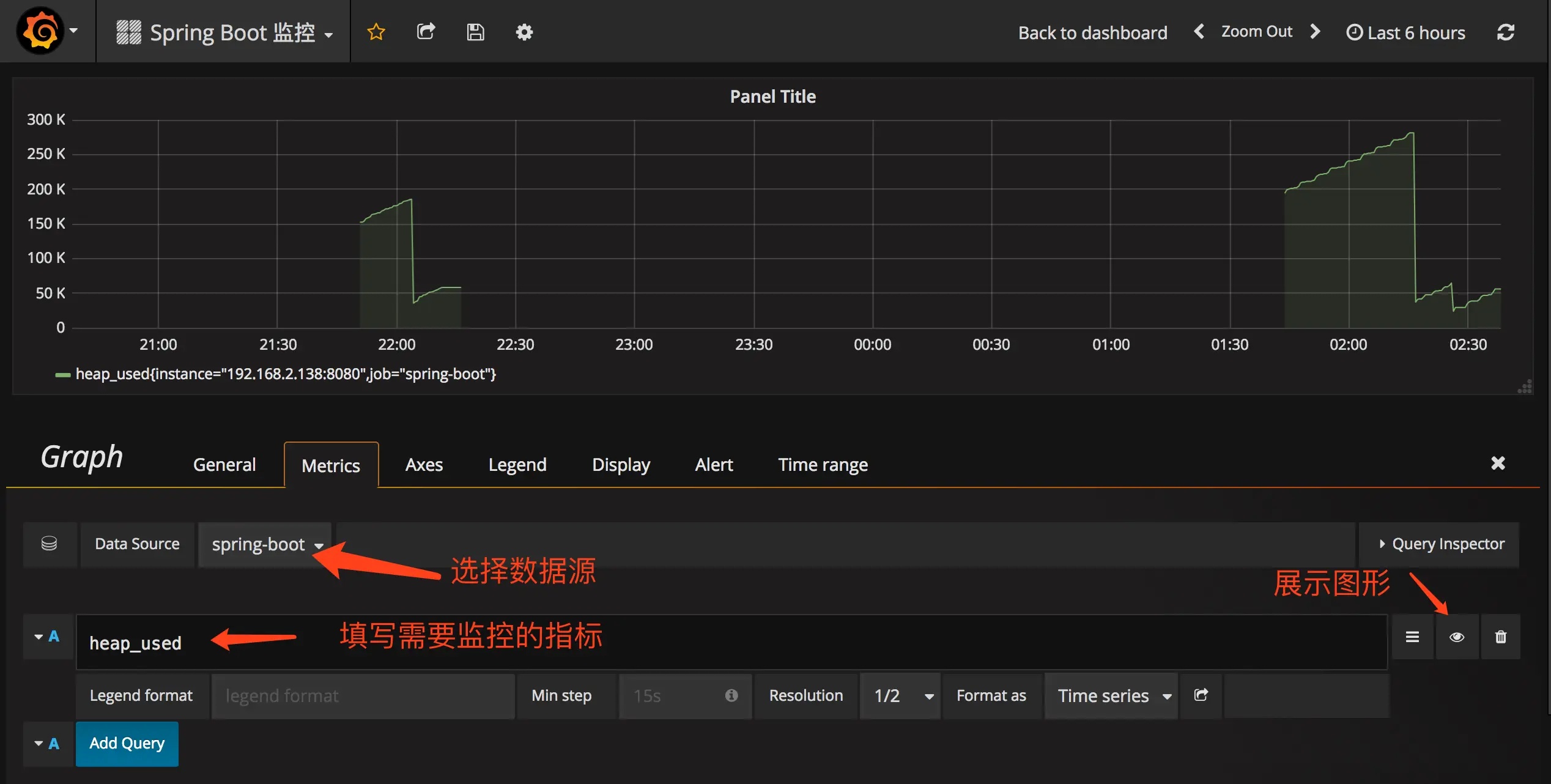Star this dashboard as favorite
Viewport: 1551px width, 784px height.
click(376, 32)
